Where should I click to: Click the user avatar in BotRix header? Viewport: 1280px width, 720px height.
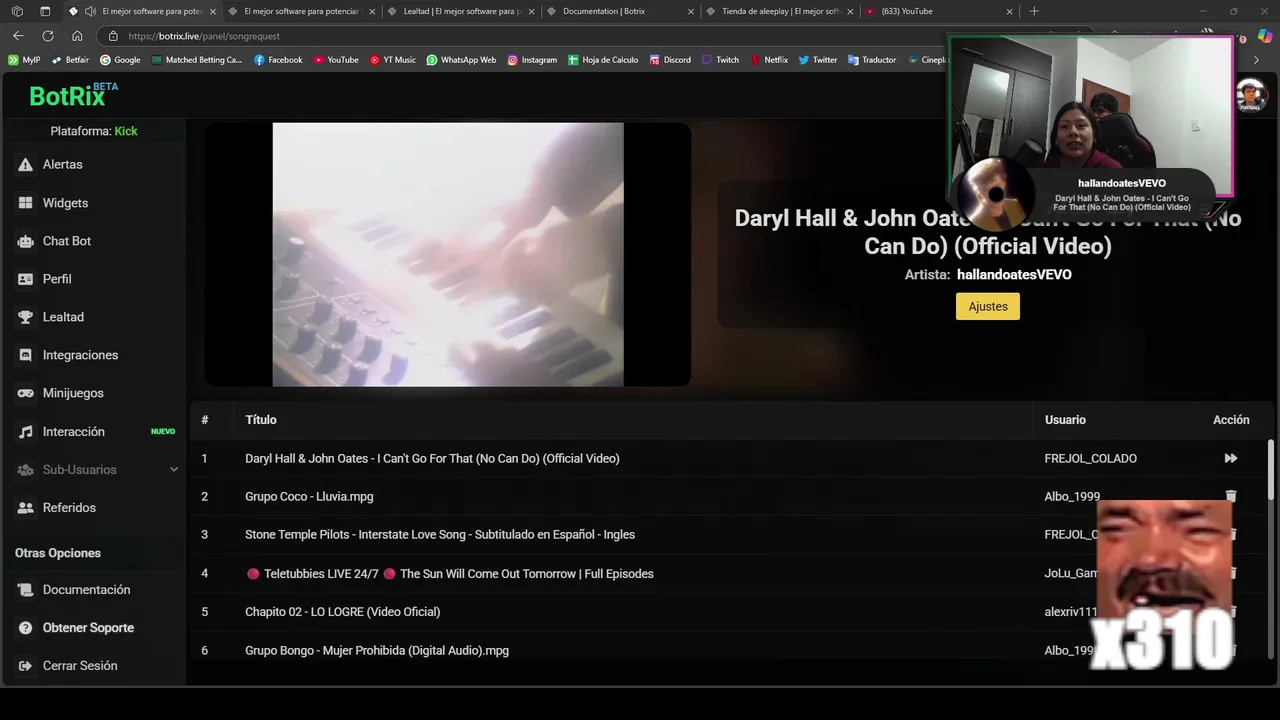click(x=1251, y=96)
